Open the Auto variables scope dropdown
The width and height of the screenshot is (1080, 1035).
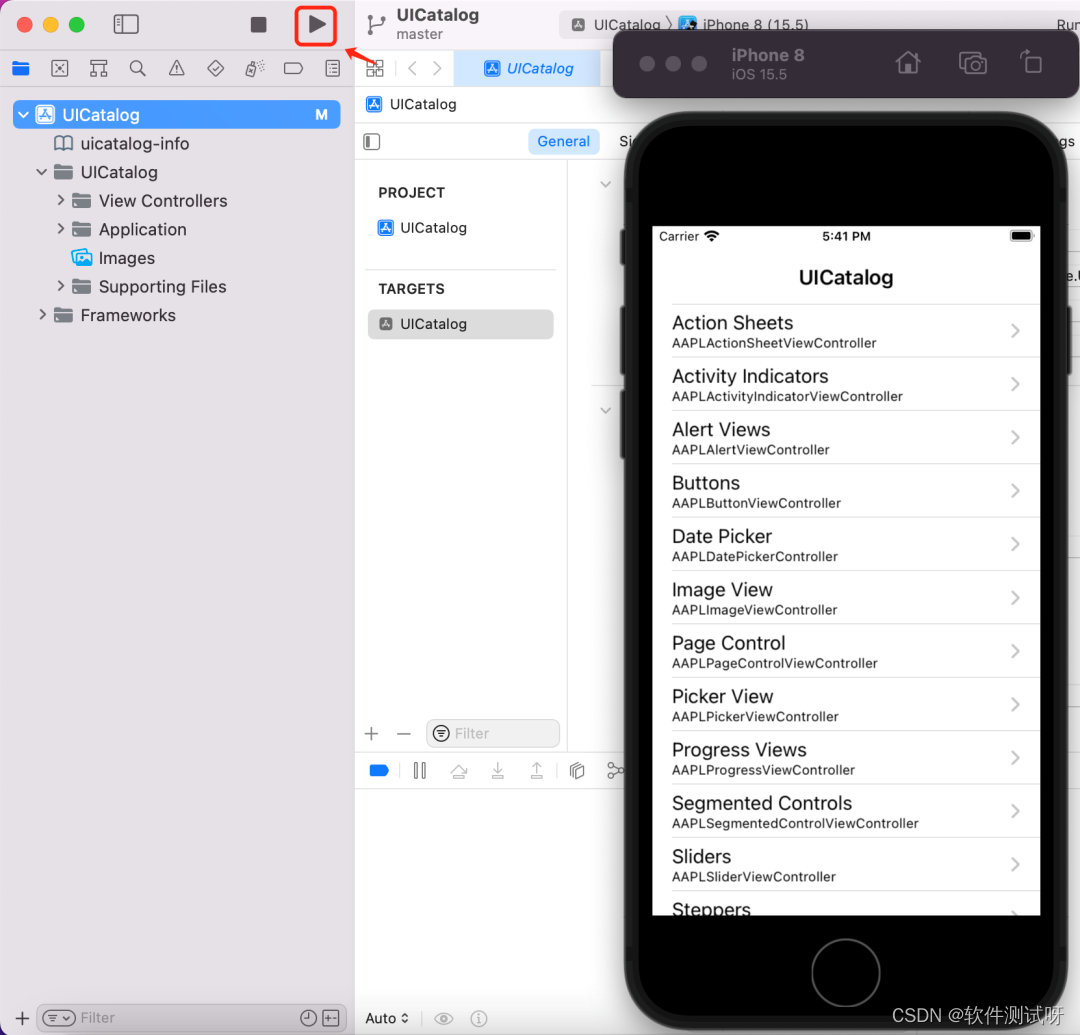point(387,1018)
